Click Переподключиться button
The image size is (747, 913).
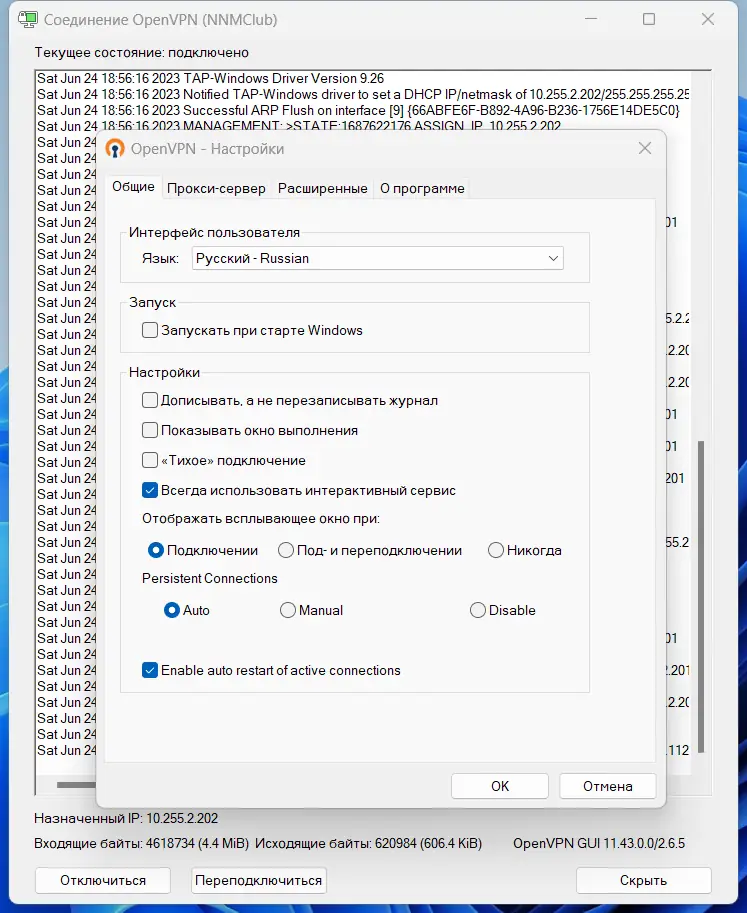click(259, 880)
